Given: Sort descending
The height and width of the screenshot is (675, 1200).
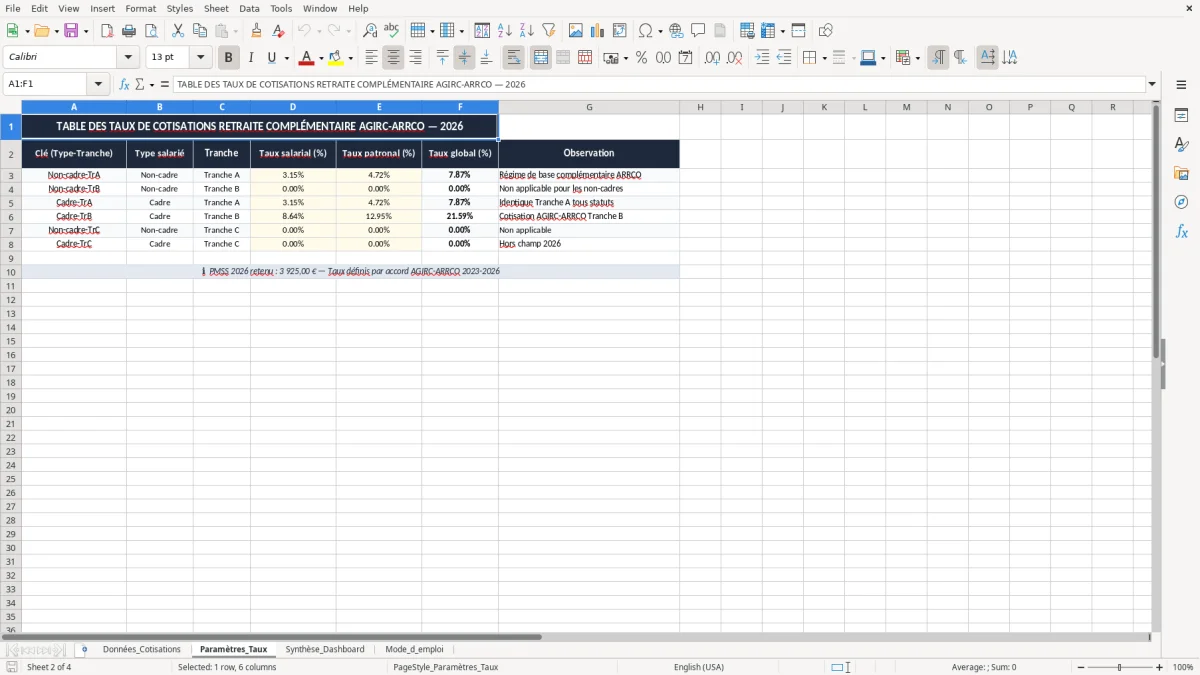Looking at the screenshot, I should coord(526,31).
